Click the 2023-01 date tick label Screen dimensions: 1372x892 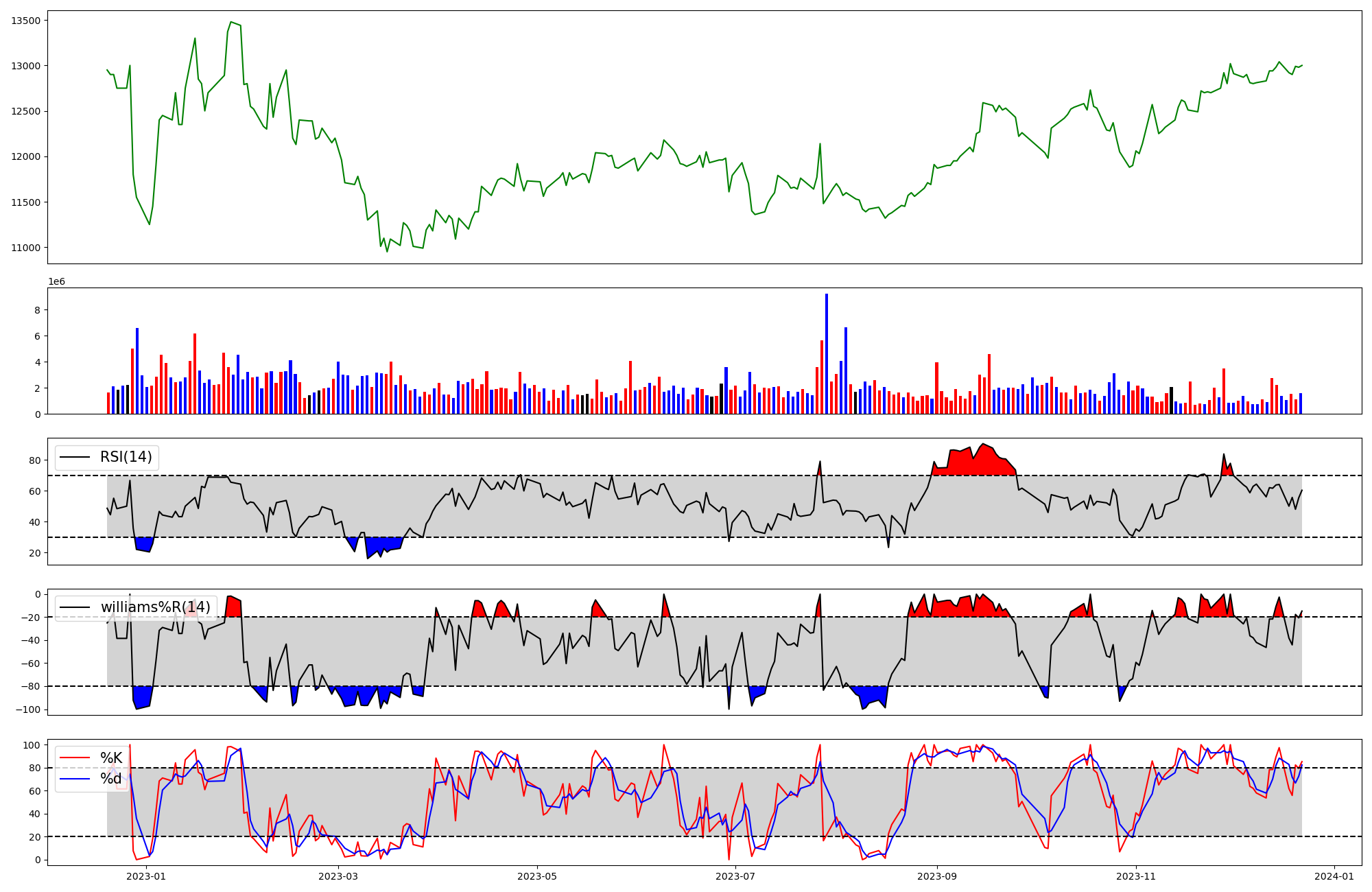point(146,876)
